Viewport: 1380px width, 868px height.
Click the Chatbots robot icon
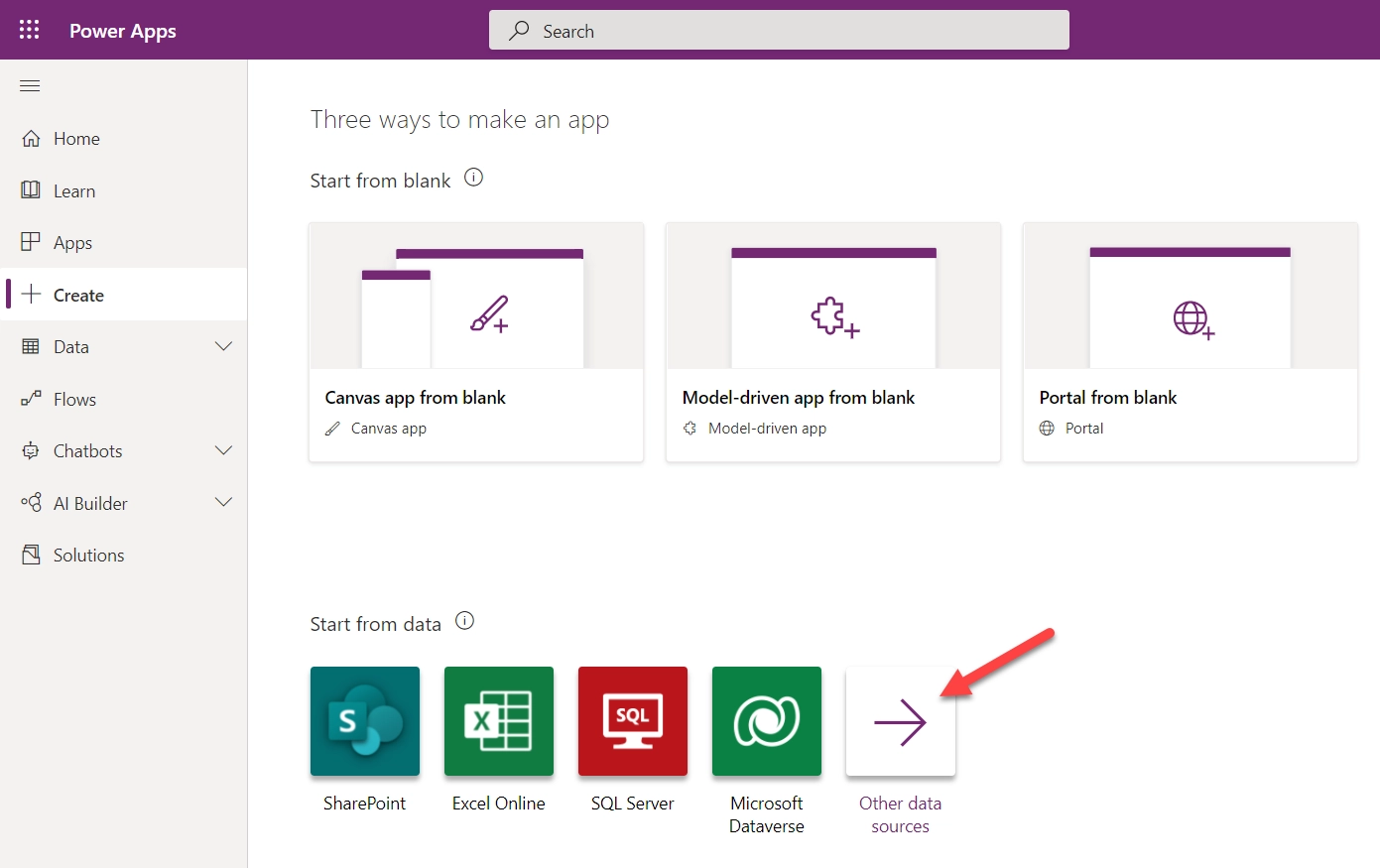point(31,450)
